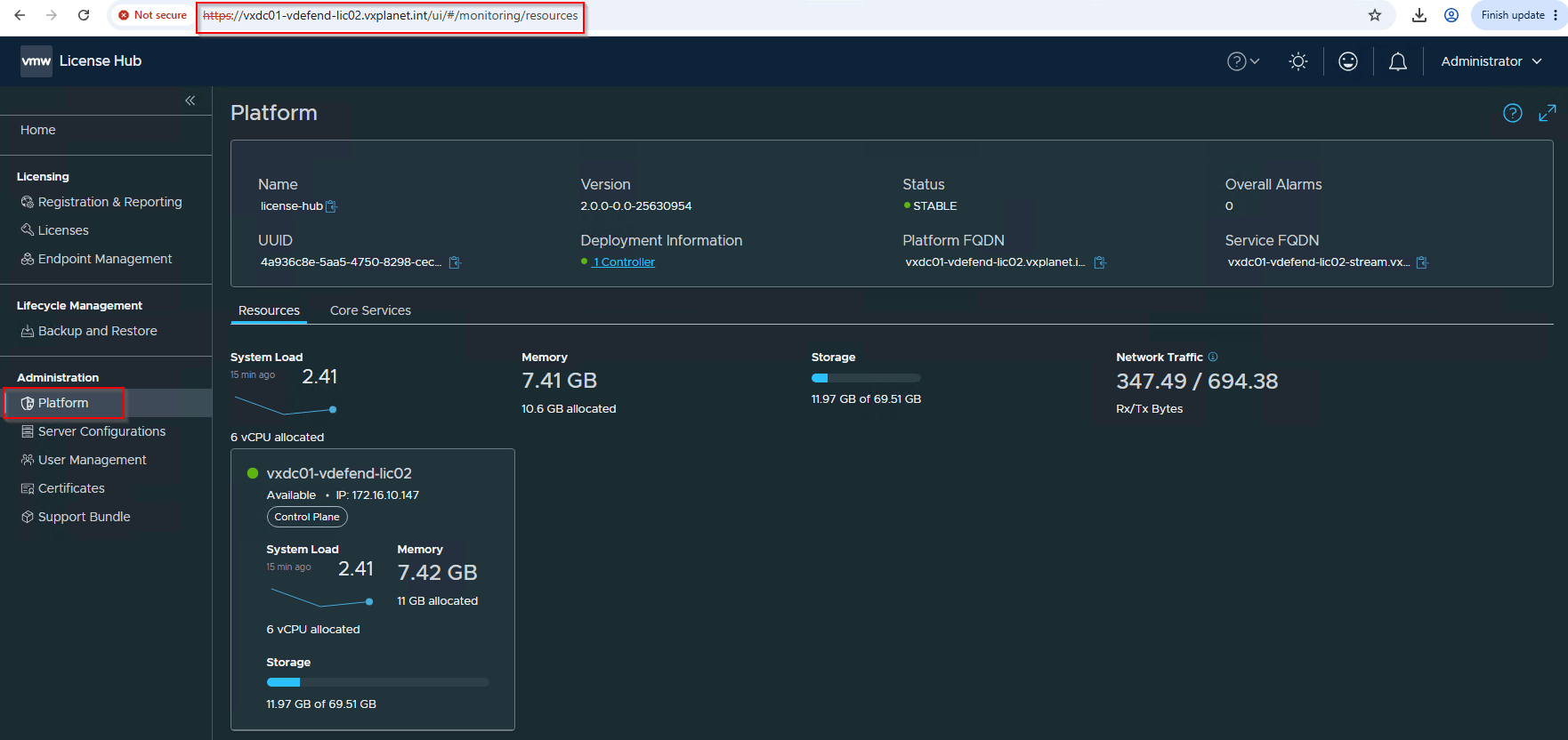
Task: Click the overall 7.41 GB memory value
Action: [x=560, y=381]
